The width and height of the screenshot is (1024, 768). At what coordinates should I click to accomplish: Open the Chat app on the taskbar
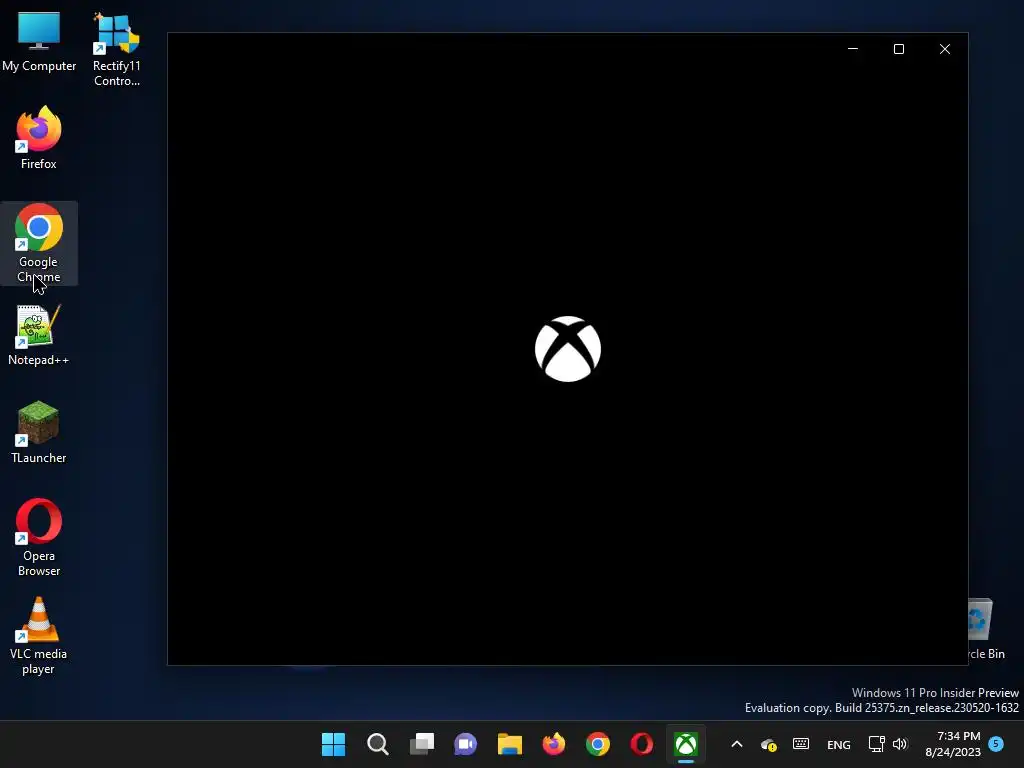pyautogui.click(x=466, y=744)
